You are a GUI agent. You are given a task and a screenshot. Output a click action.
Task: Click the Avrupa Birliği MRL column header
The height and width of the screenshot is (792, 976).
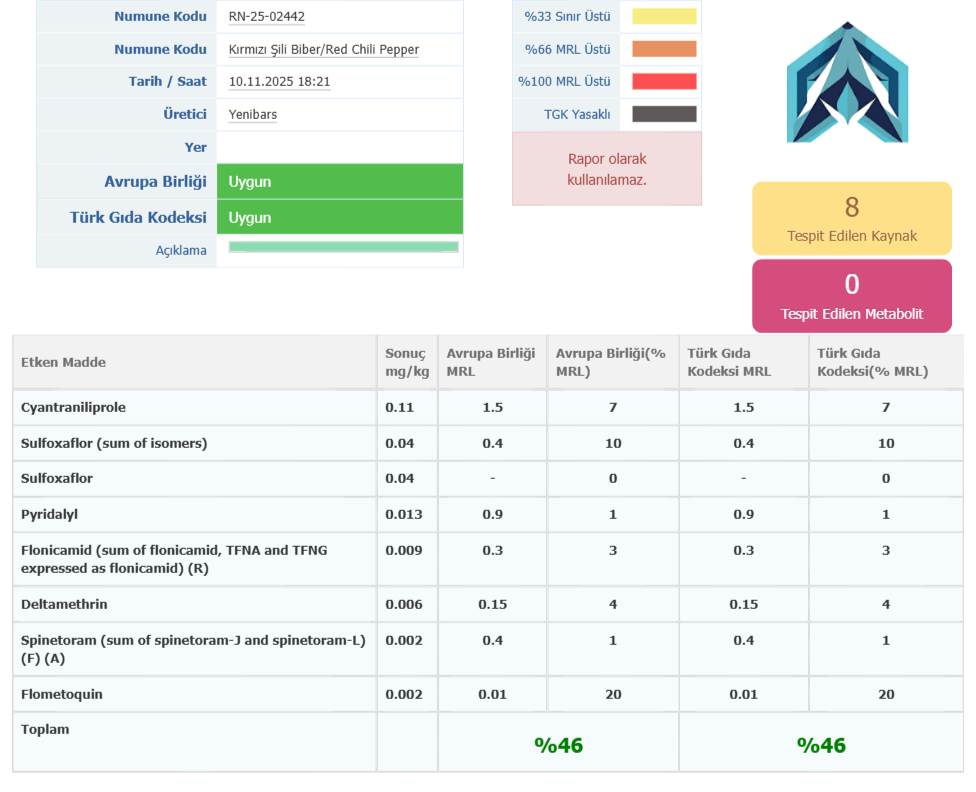click(x=490, y=362)
